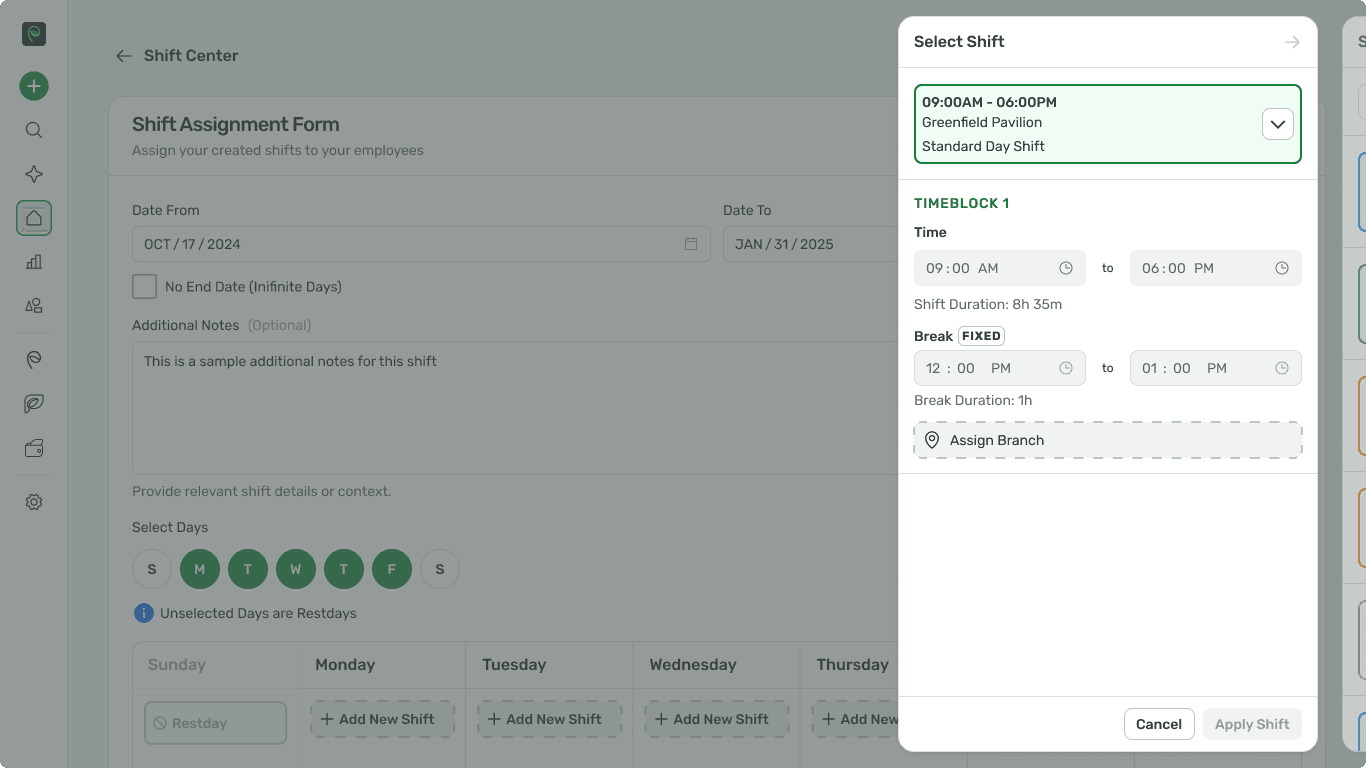Open the wallet icon in sidebar
This screenshot has width=1366, height=768.
pyautogui.click(x=34, y=449)
